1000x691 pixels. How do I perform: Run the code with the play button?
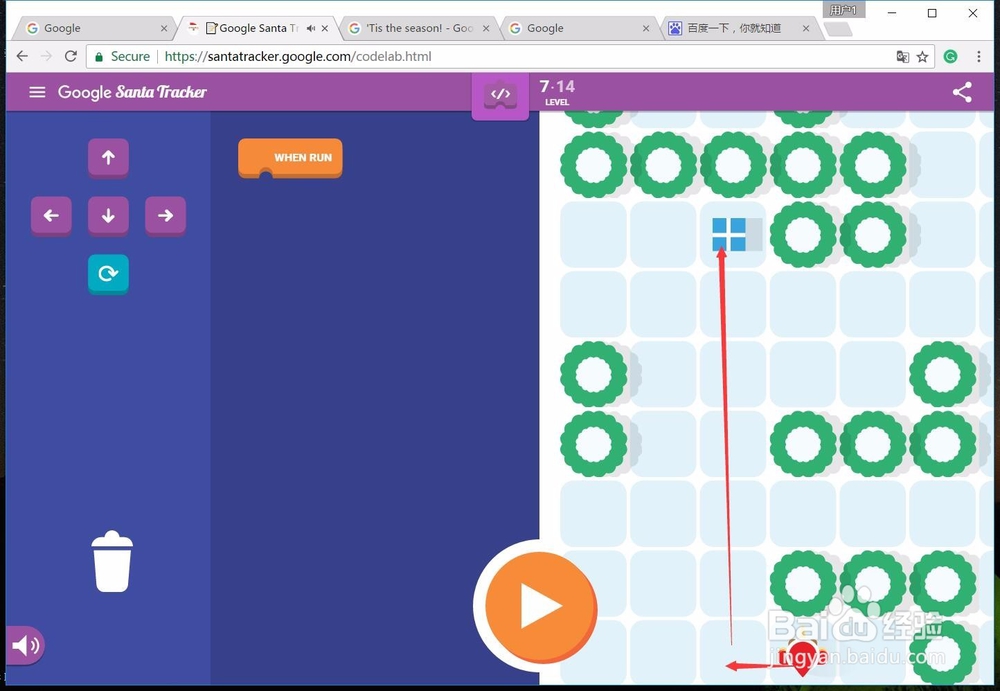541,606
